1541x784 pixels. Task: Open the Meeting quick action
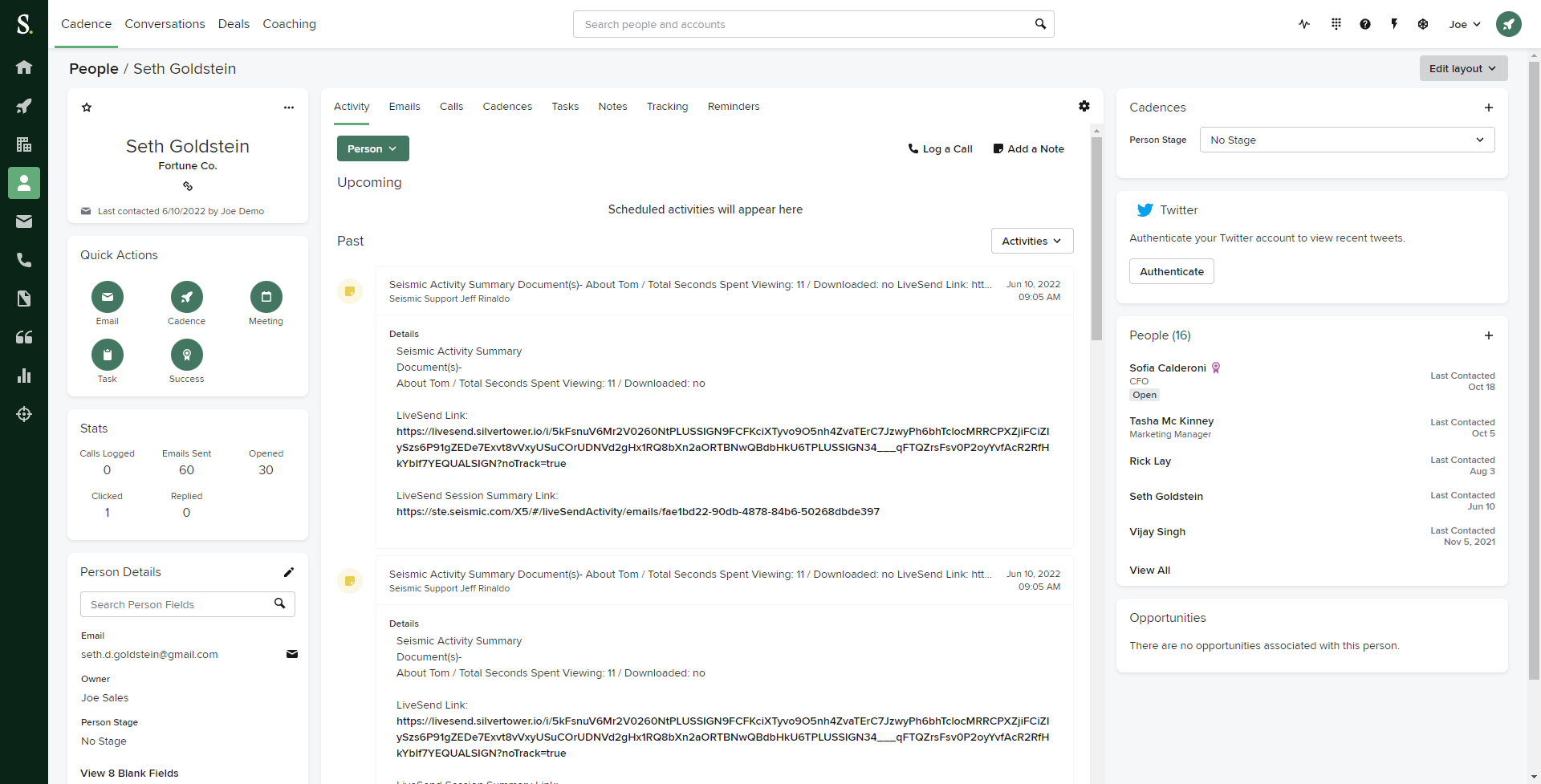point(266,298)
